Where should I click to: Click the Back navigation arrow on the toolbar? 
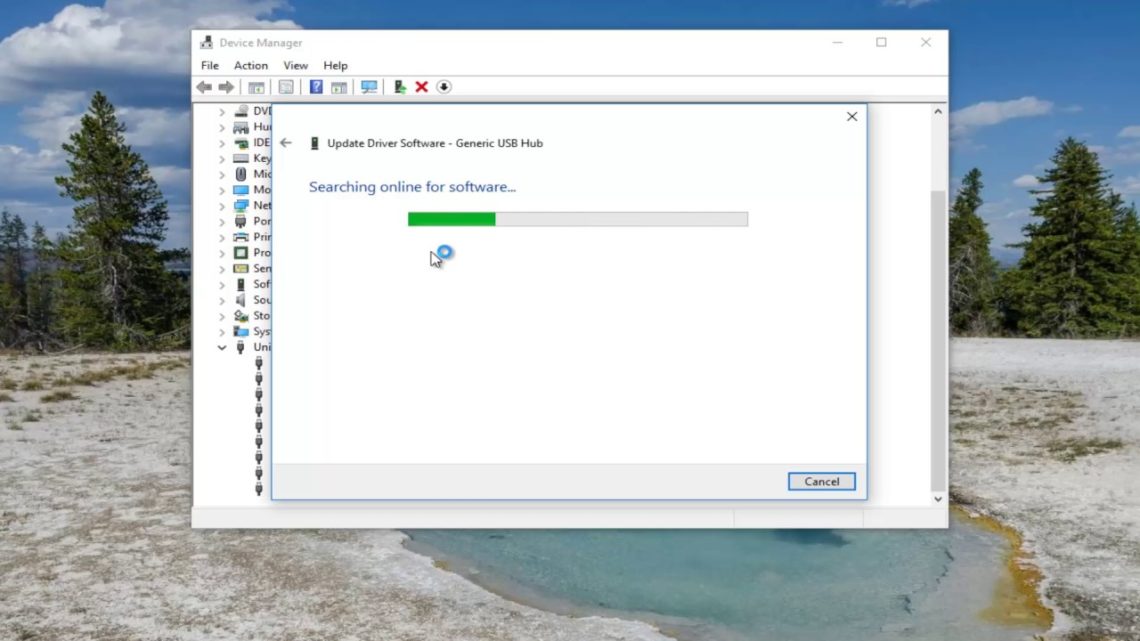(x=204, y=87)
